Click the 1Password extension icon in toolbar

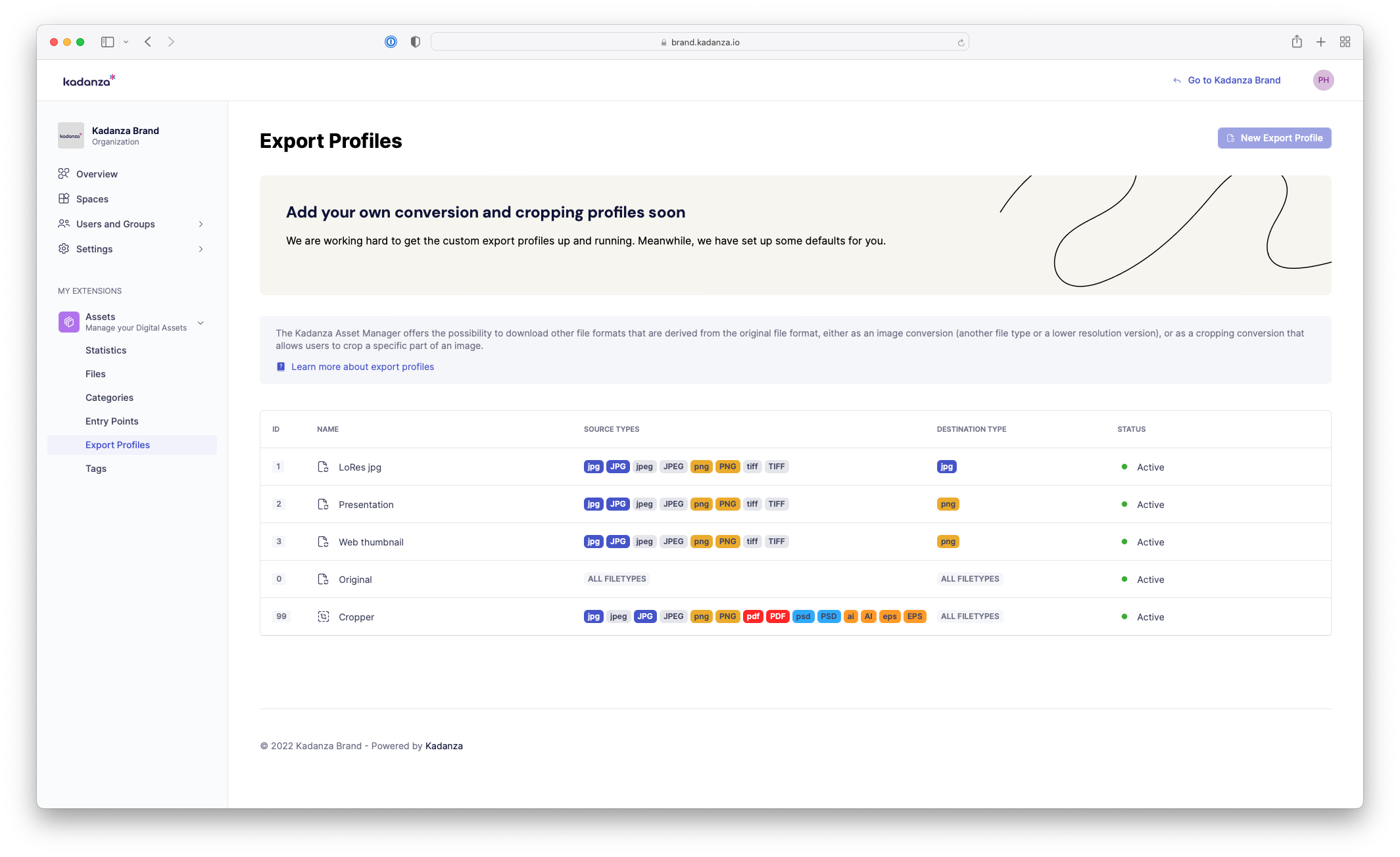tap(391, 42)
